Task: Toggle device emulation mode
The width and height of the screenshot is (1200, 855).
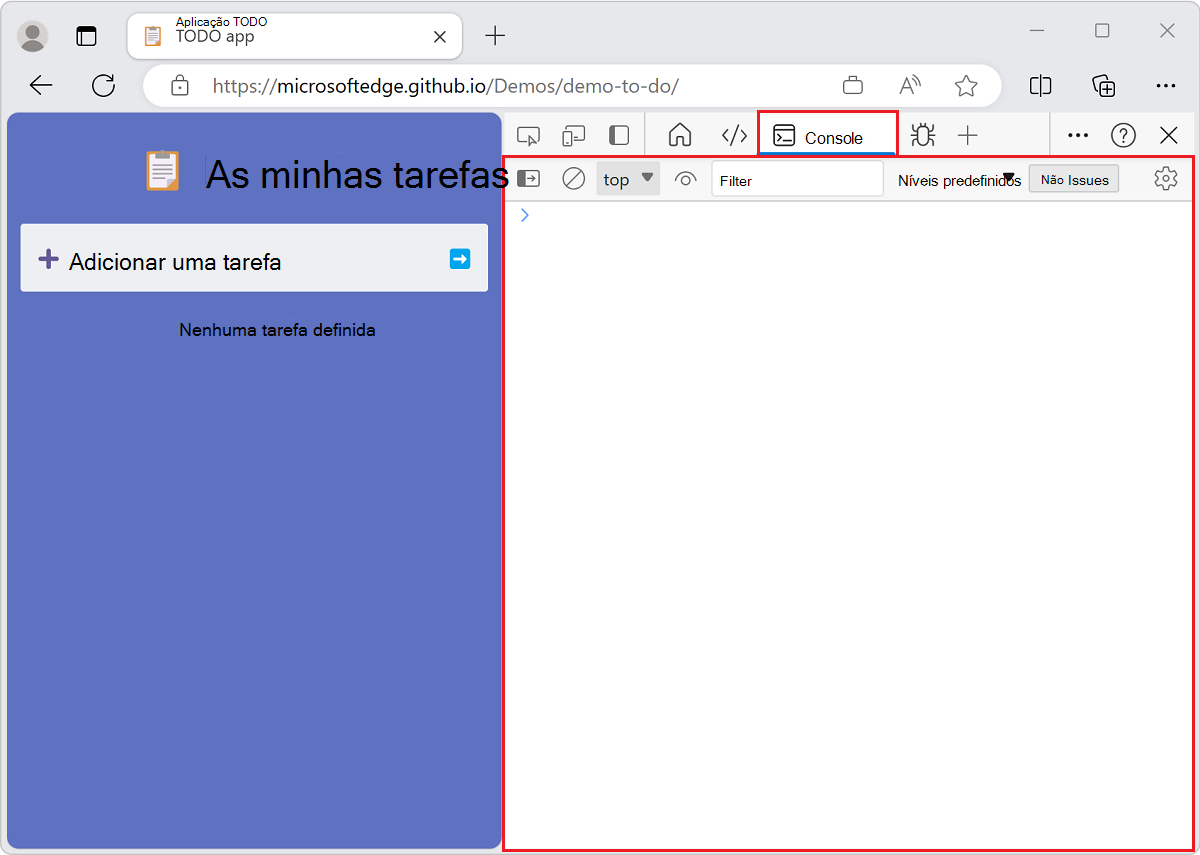Action: (x=573, y=135)
